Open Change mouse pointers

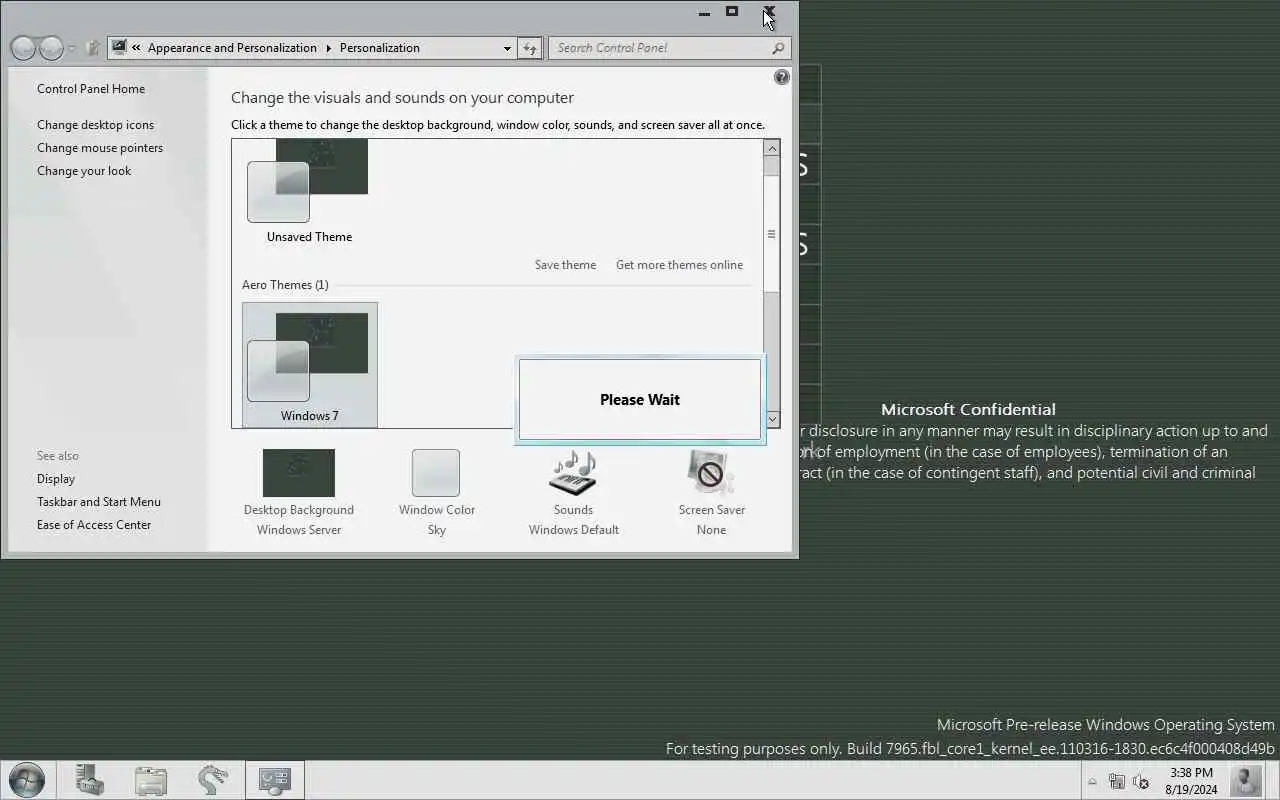(100, 148)
